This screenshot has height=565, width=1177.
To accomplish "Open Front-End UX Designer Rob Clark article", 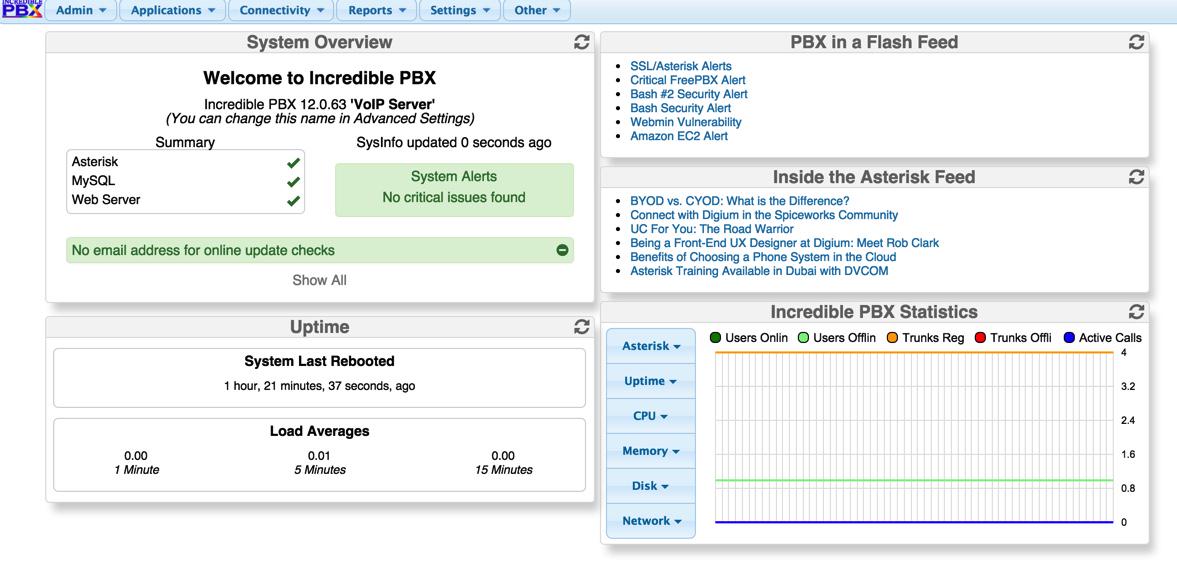I will 784,243.
